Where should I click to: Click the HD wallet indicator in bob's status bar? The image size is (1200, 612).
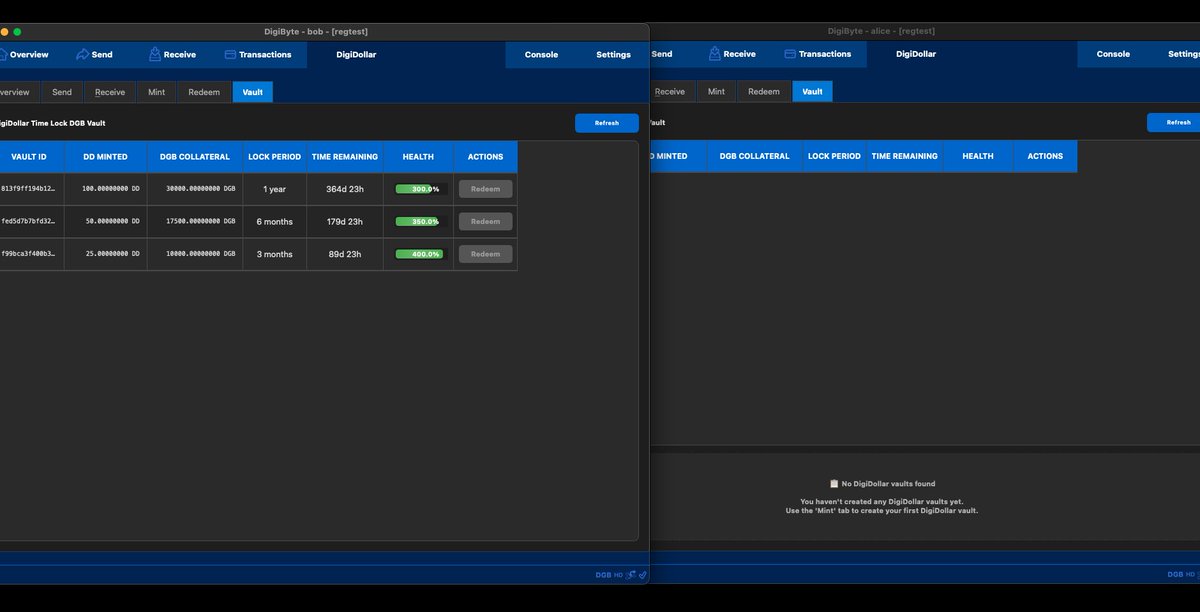pos(618,575)
